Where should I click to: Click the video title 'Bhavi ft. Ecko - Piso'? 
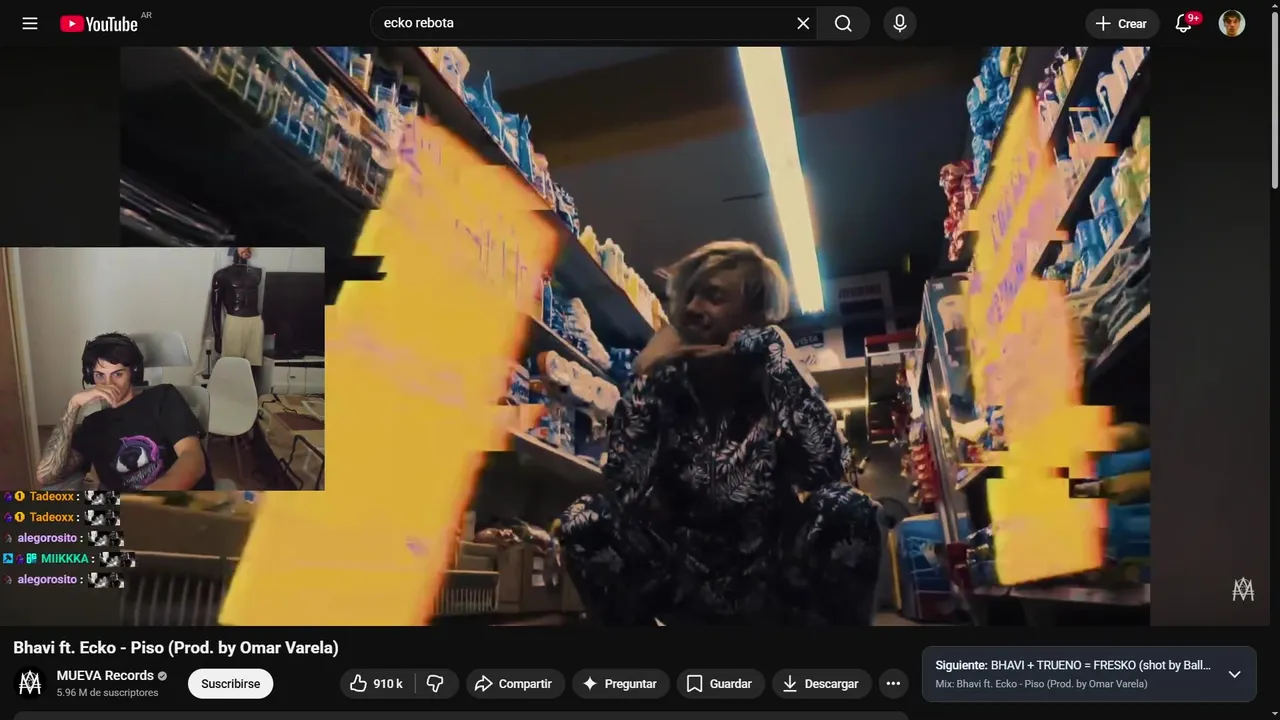(x=176, y=647)
